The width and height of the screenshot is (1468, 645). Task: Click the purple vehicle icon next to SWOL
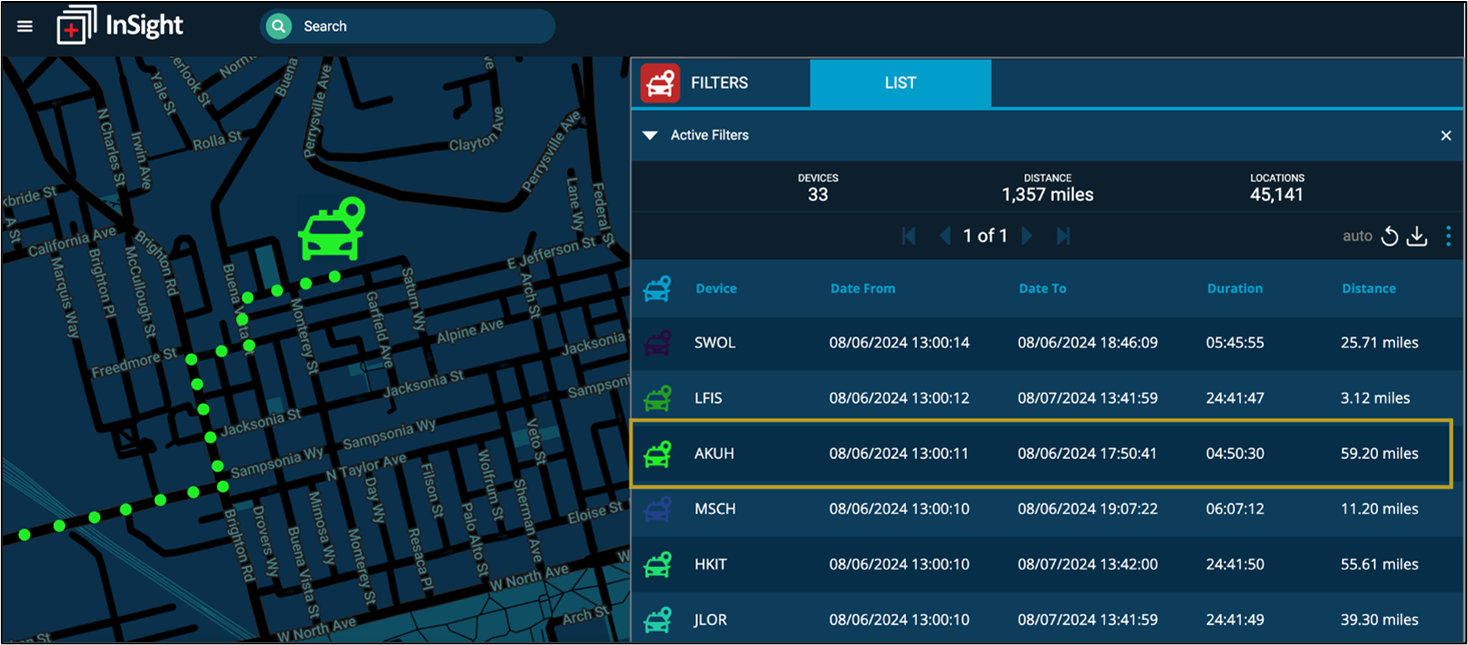(x=657, y=342)
